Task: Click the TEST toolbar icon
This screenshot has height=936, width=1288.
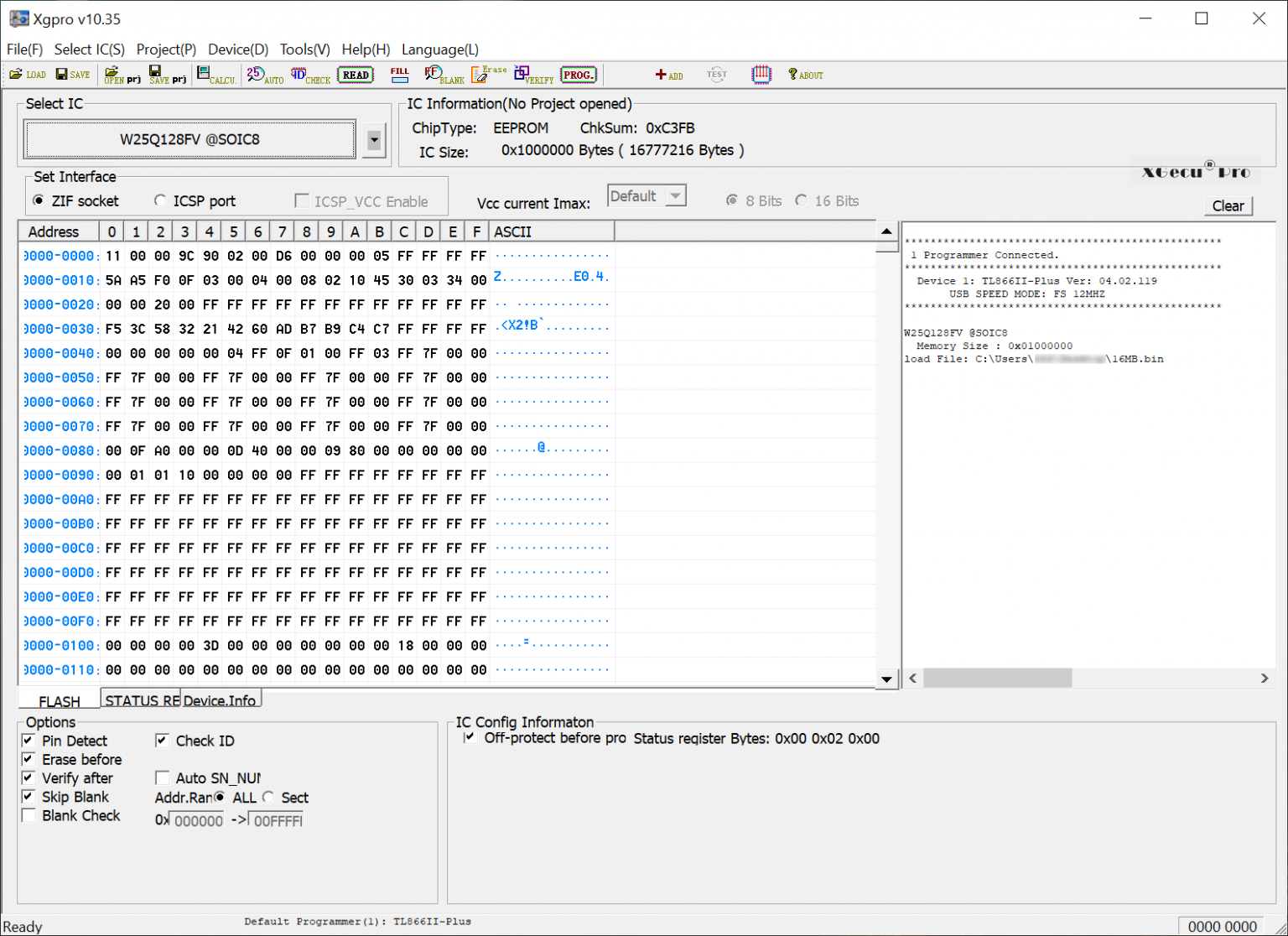Action: tap(716, 75)
